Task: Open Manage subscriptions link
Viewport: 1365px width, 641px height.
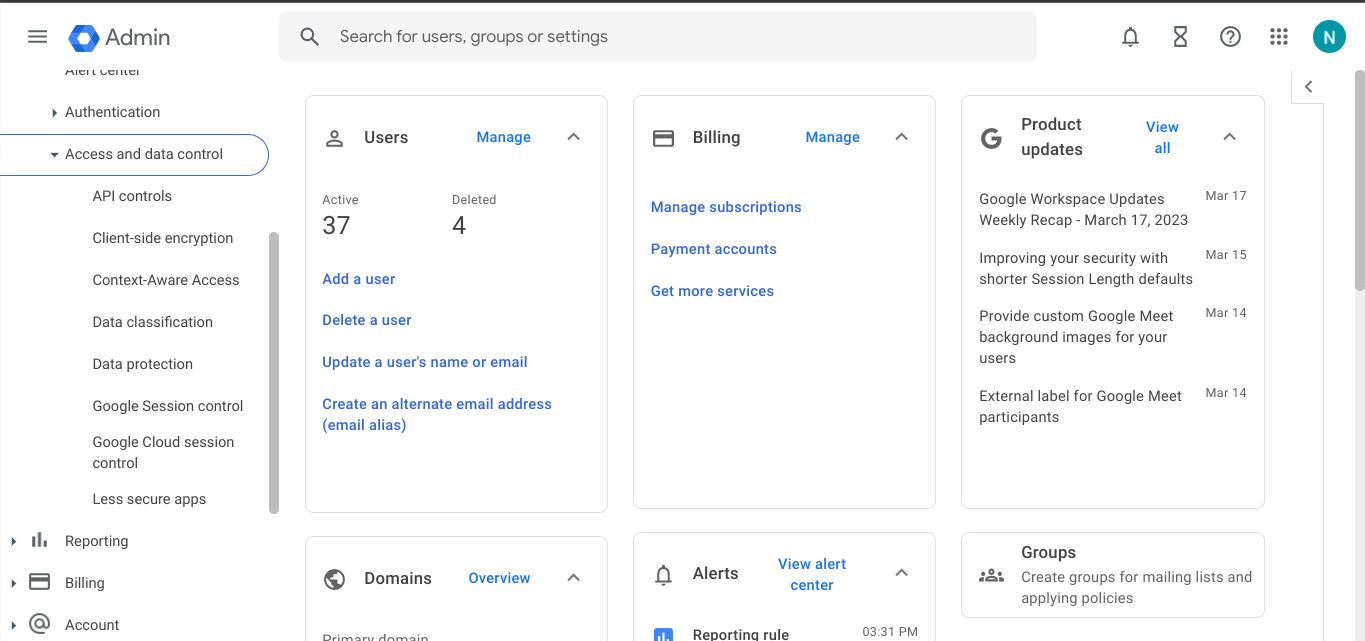Action: [x=726, y=207]
